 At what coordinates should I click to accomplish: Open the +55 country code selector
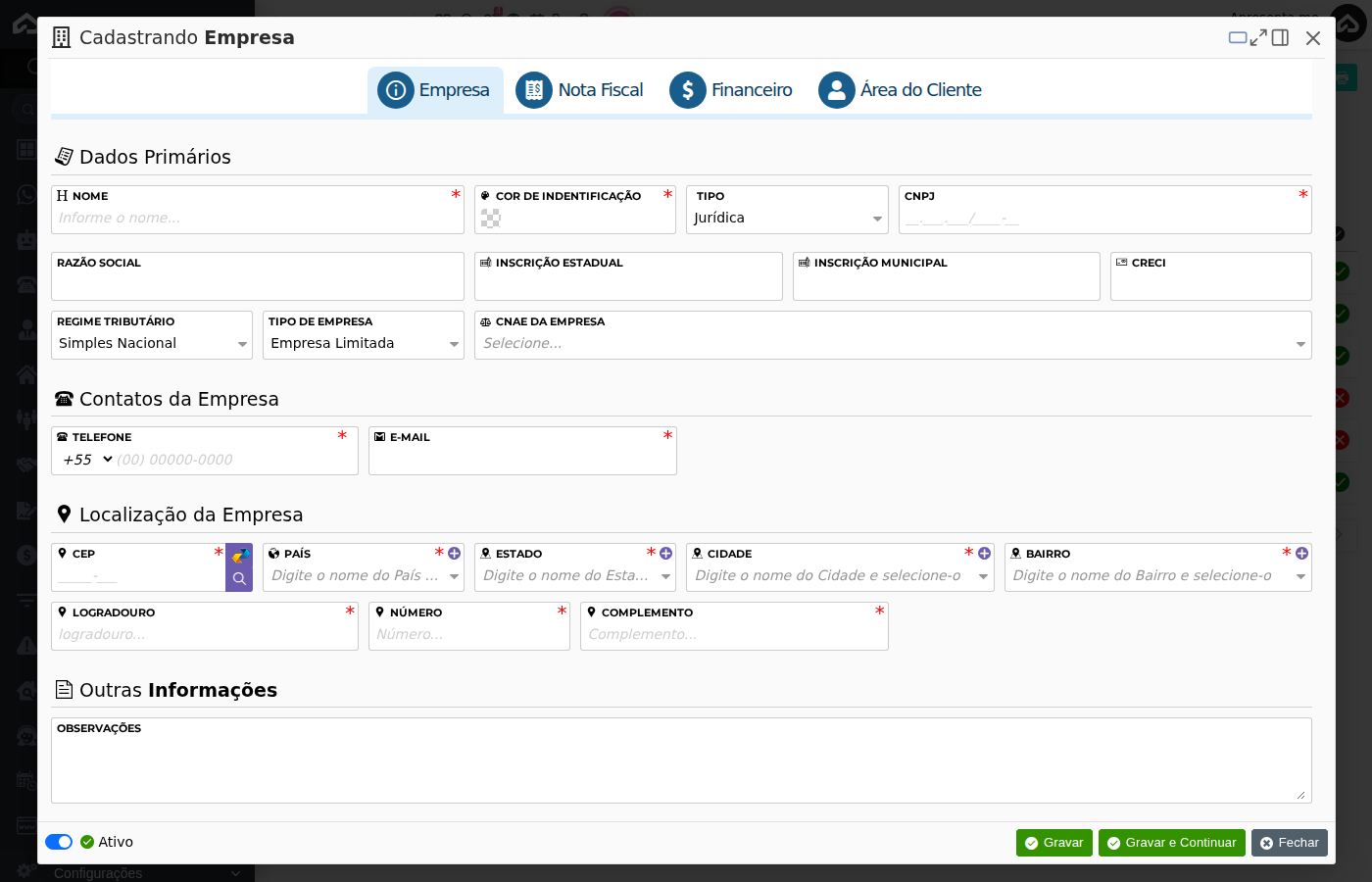[87, 460]
